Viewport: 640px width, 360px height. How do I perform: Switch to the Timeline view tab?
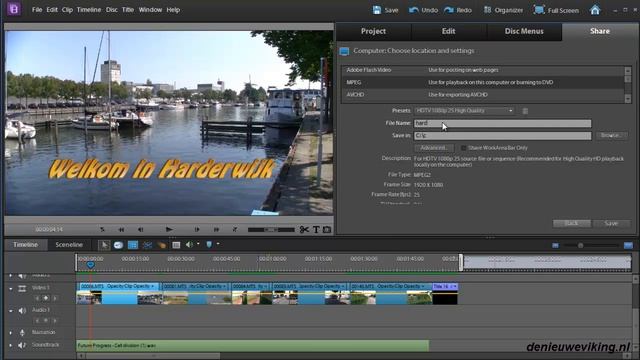(x=25, y=245)
